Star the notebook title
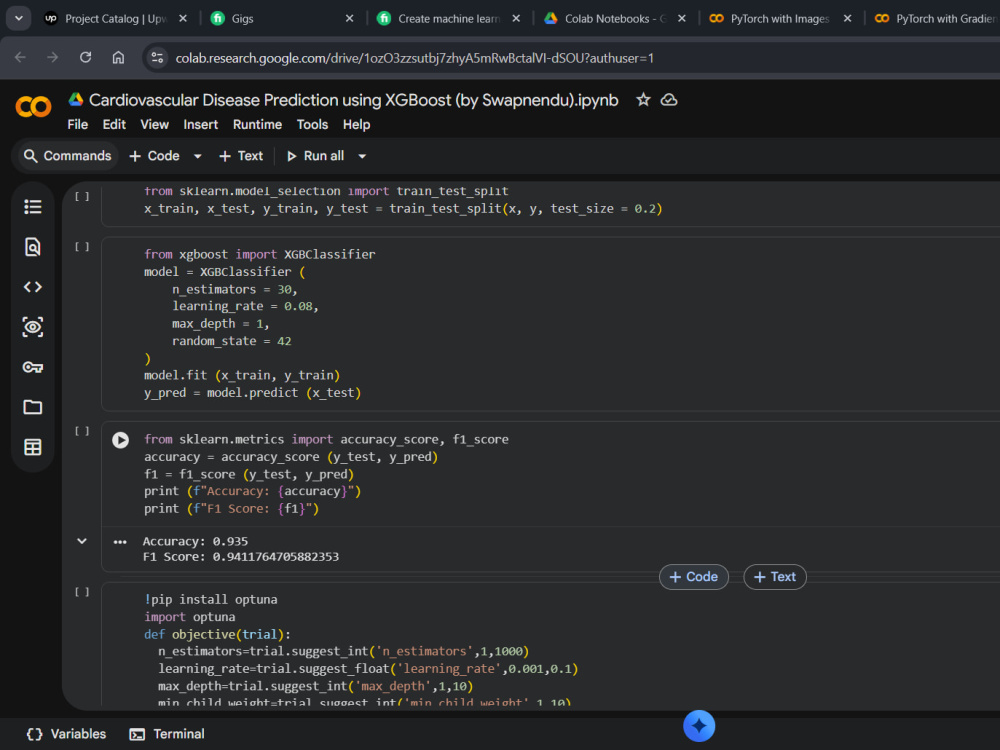The width and height of the screenshot is (1000, 750). [x=643, y=100]
